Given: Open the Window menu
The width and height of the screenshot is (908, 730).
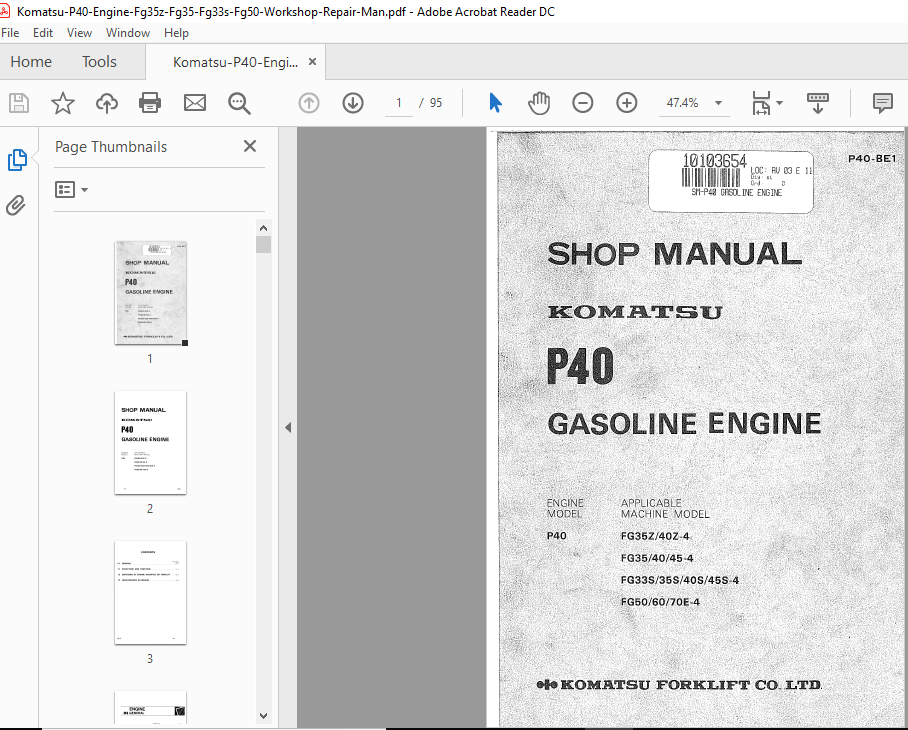Looking at the screenshot, I should 128,33.
